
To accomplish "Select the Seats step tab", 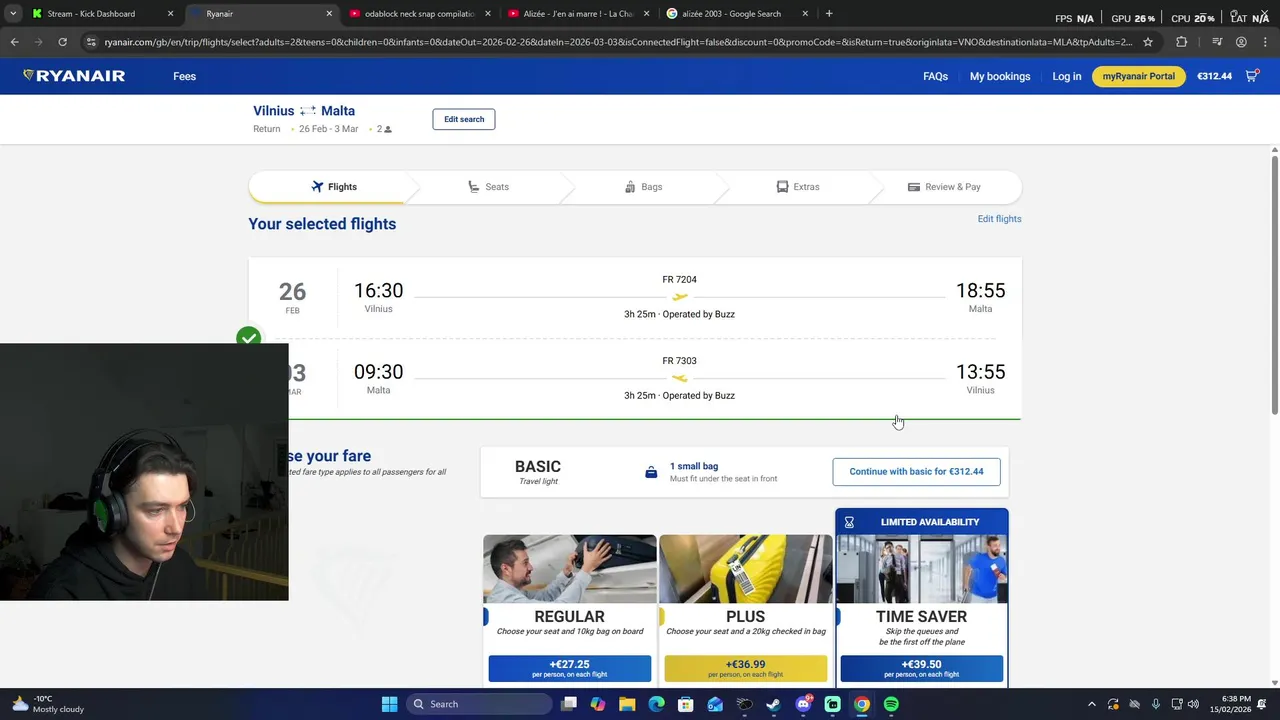I will point(488,187).
